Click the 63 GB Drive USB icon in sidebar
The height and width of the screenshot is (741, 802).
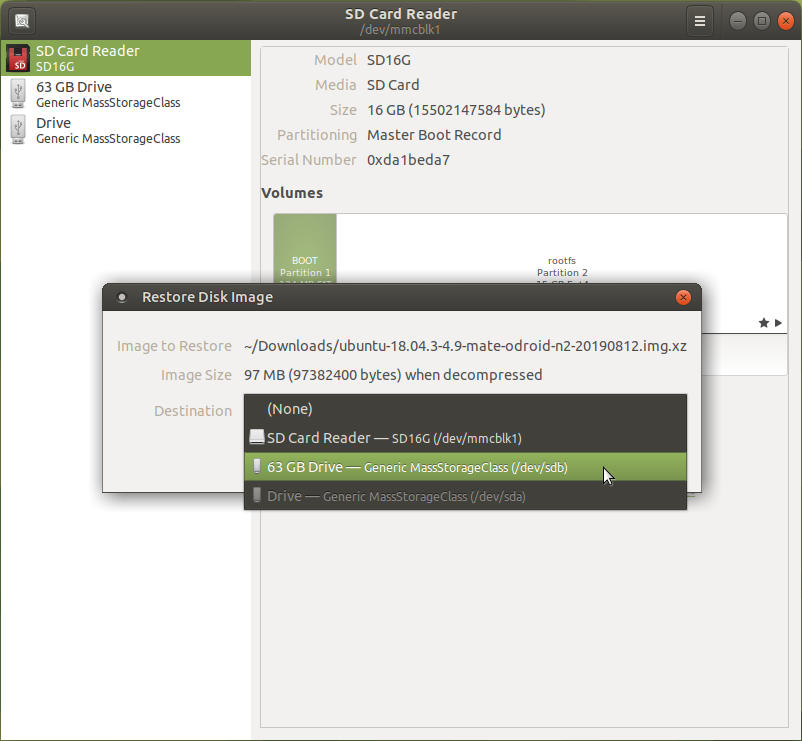[18, 94]
